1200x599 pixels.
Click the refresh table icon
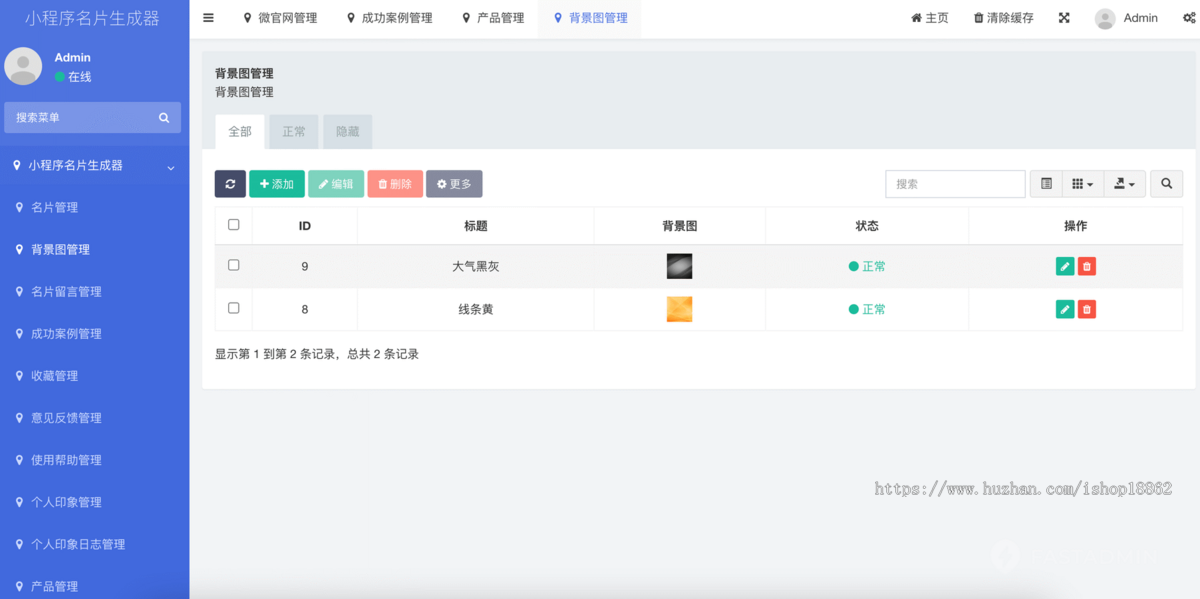pyautogui.click(x=230, y=184)
